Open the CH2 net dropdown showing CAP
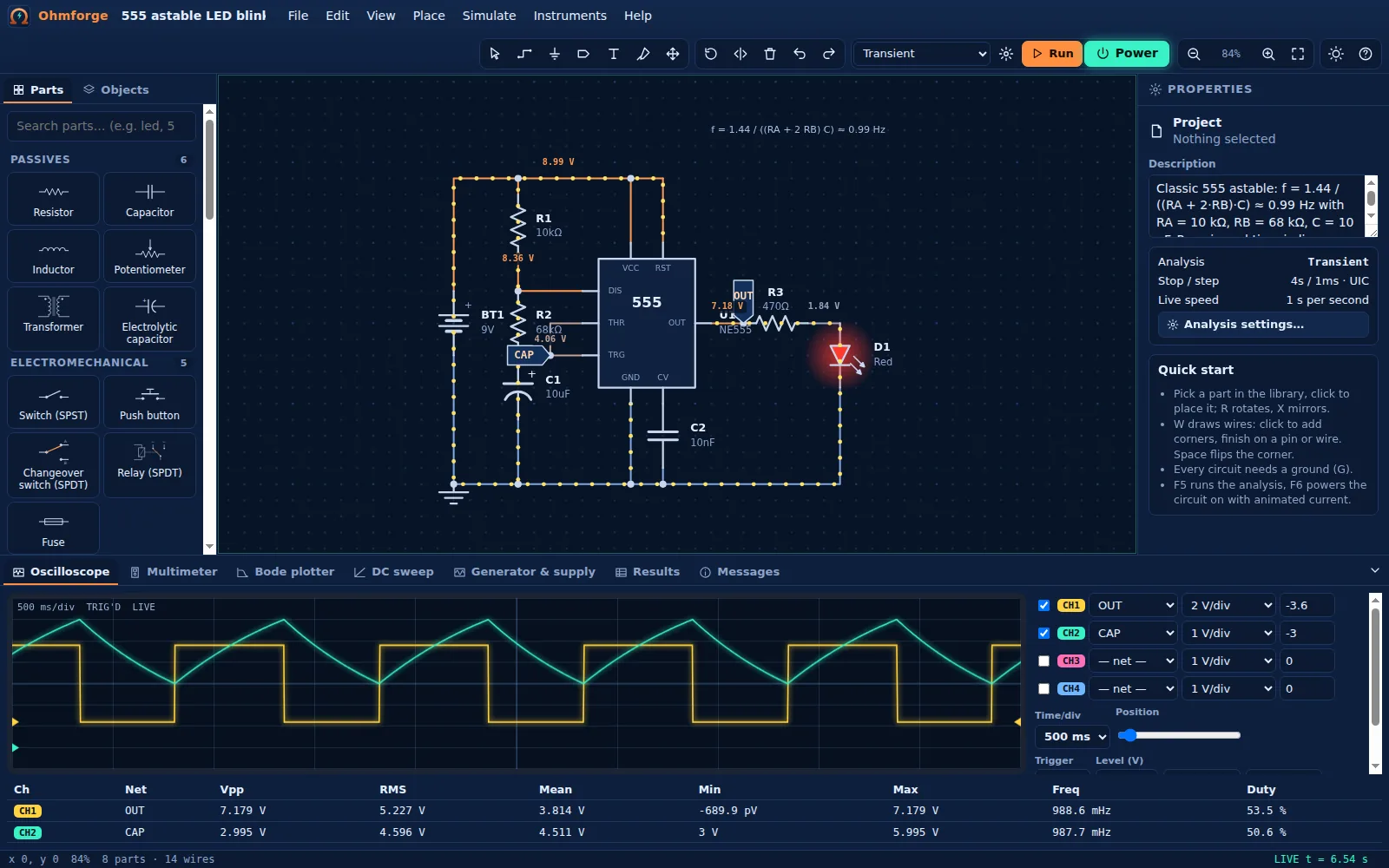Image resolution: width=1389 pixels, height=868 pixels. click(1134, 634)
